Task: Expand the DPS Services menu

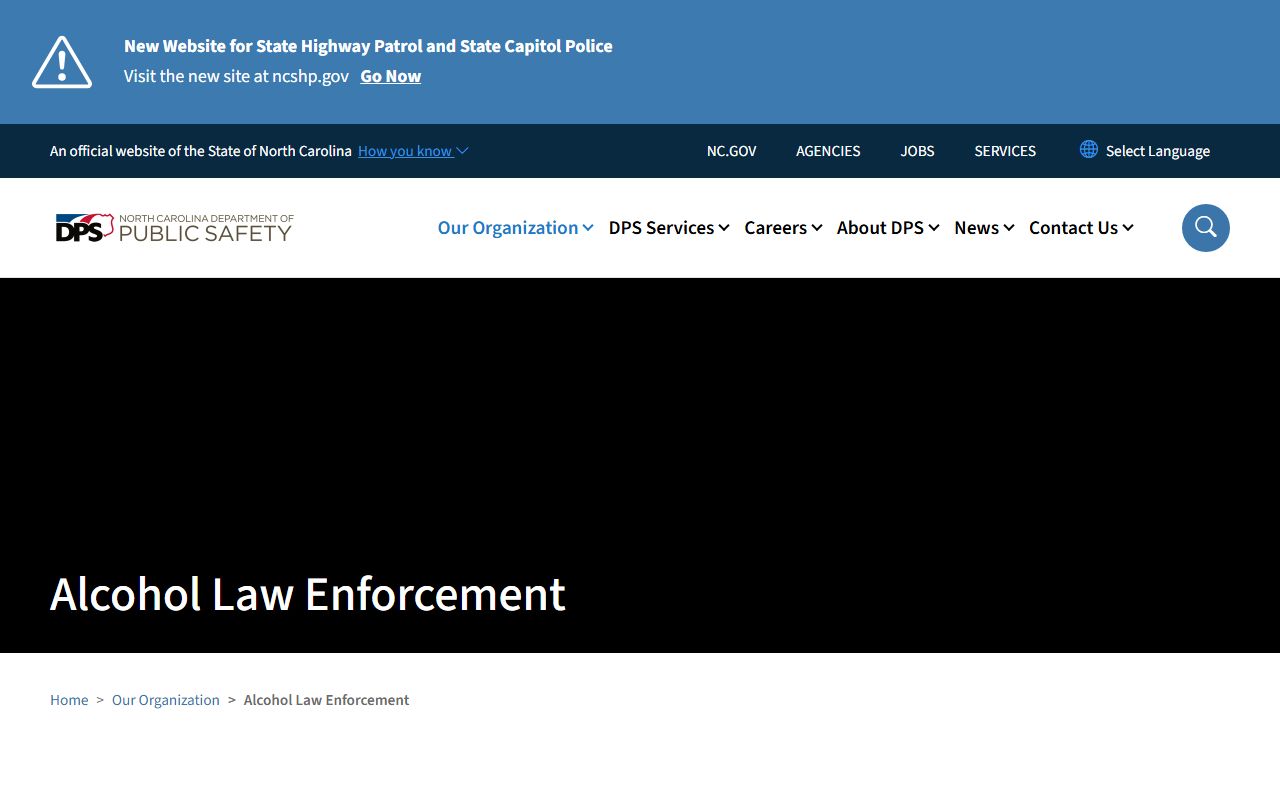Action: click(669, 228)
